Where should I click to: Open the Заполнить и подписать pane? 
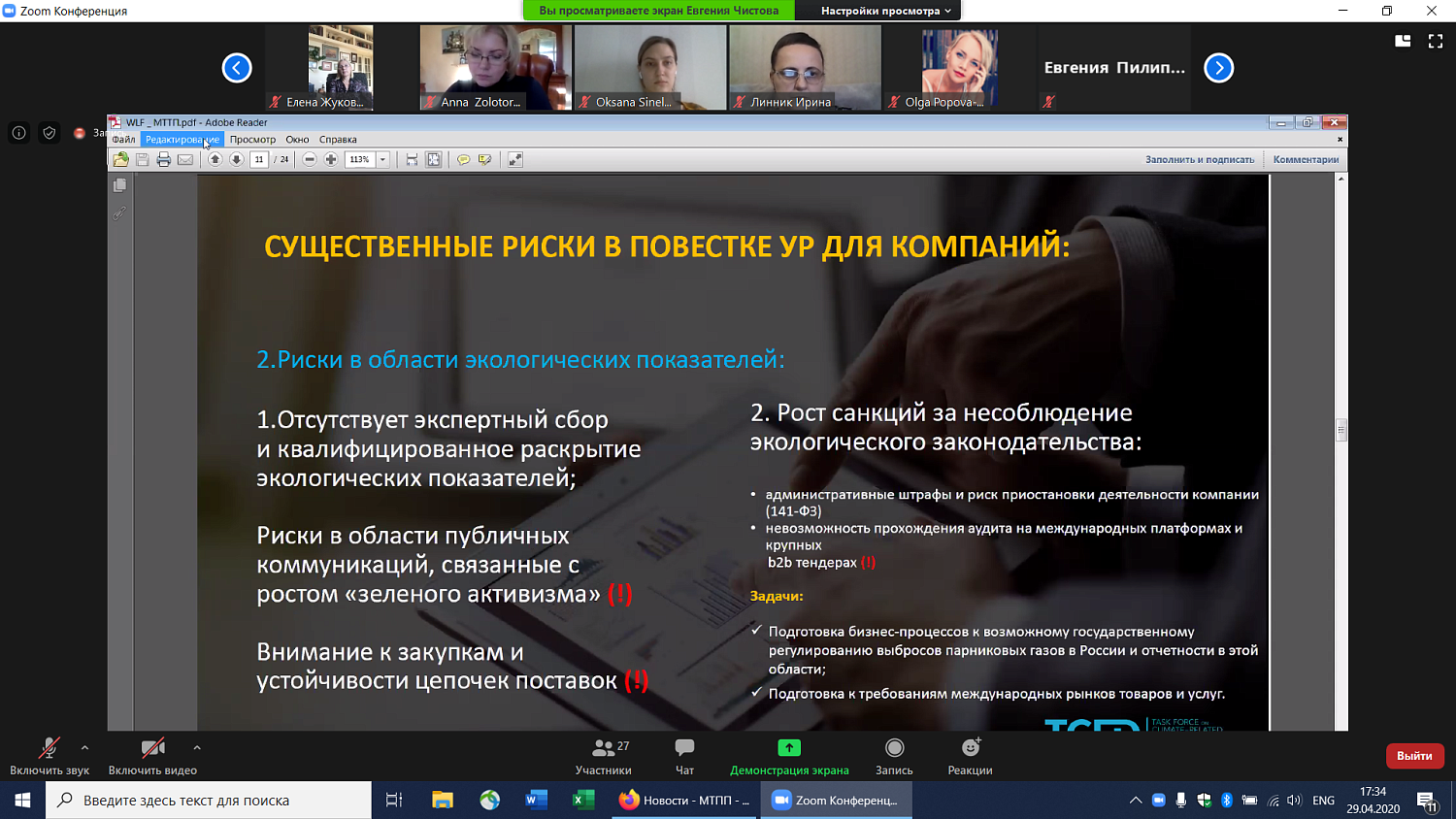pyautogui.click(x=1200, y=159)
